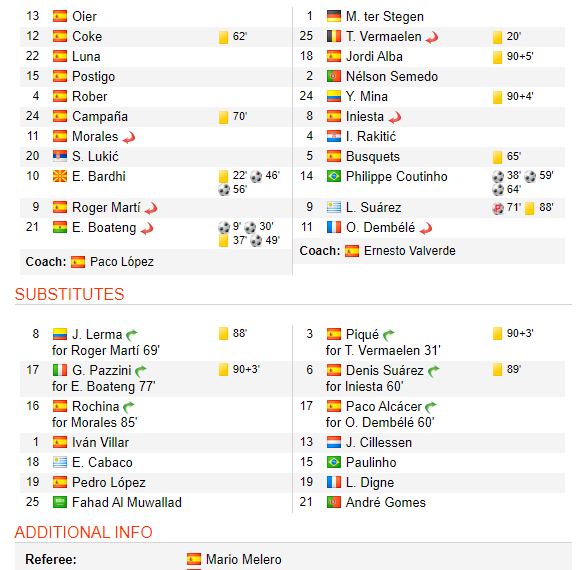Open coach Ernesto Valverde link
This screenshot has height=570, width=577.
pyautogui.click(x=410, y=251)
